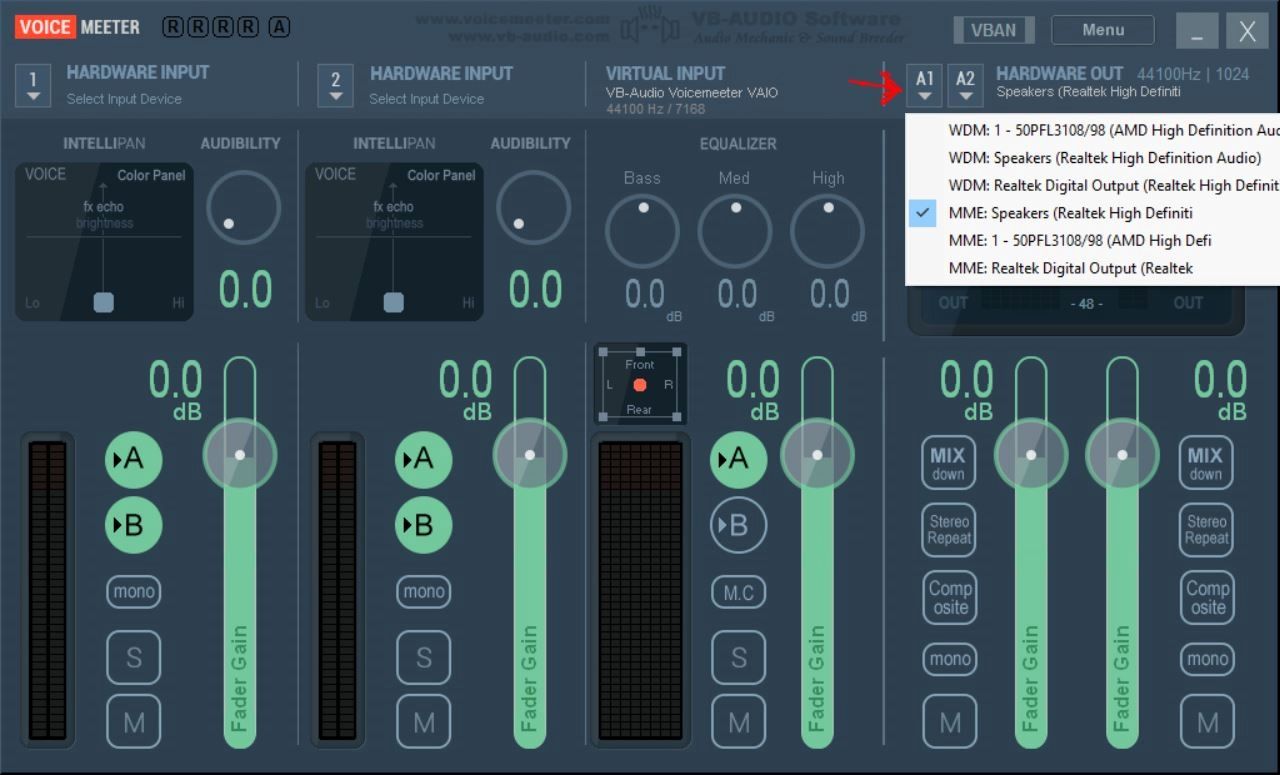Click the Voicemeeter logo

[x=78, y=27]
